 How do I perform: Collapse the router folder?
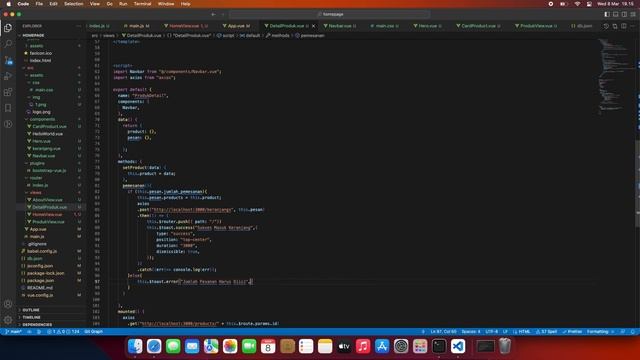coord(36,178)
